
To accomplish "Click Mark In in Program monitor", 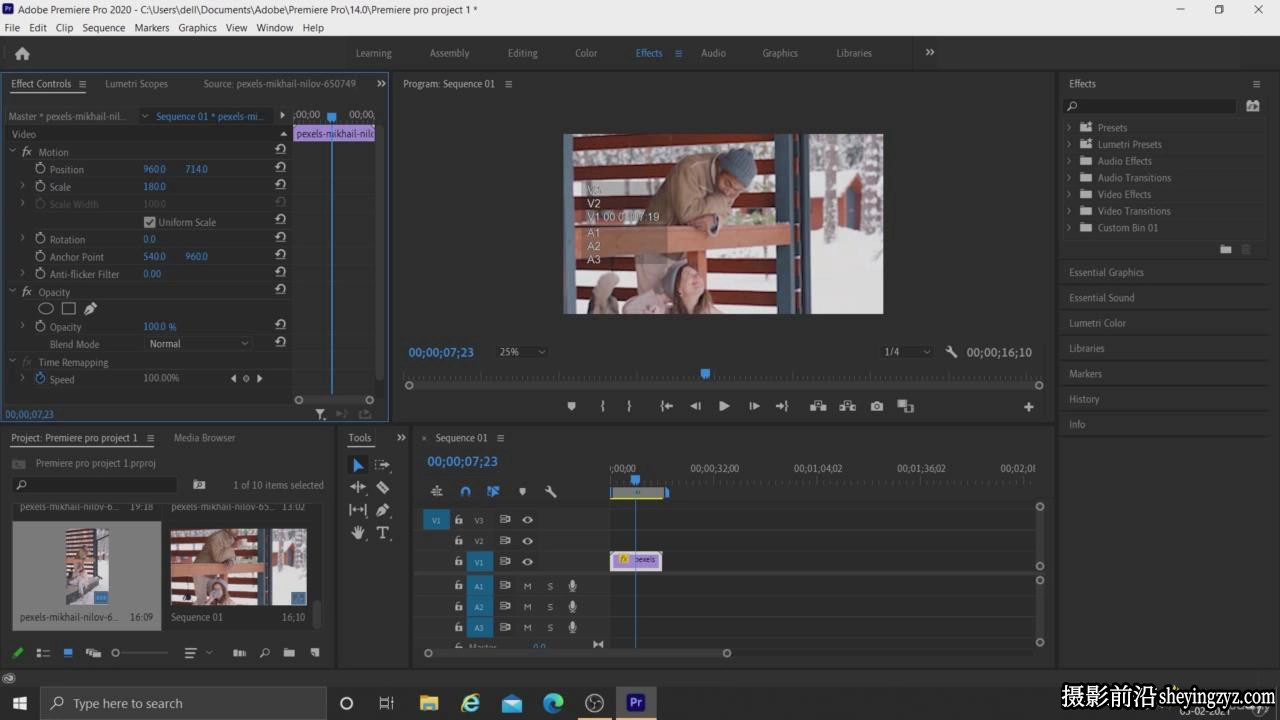I will click(x=602, y=406).
